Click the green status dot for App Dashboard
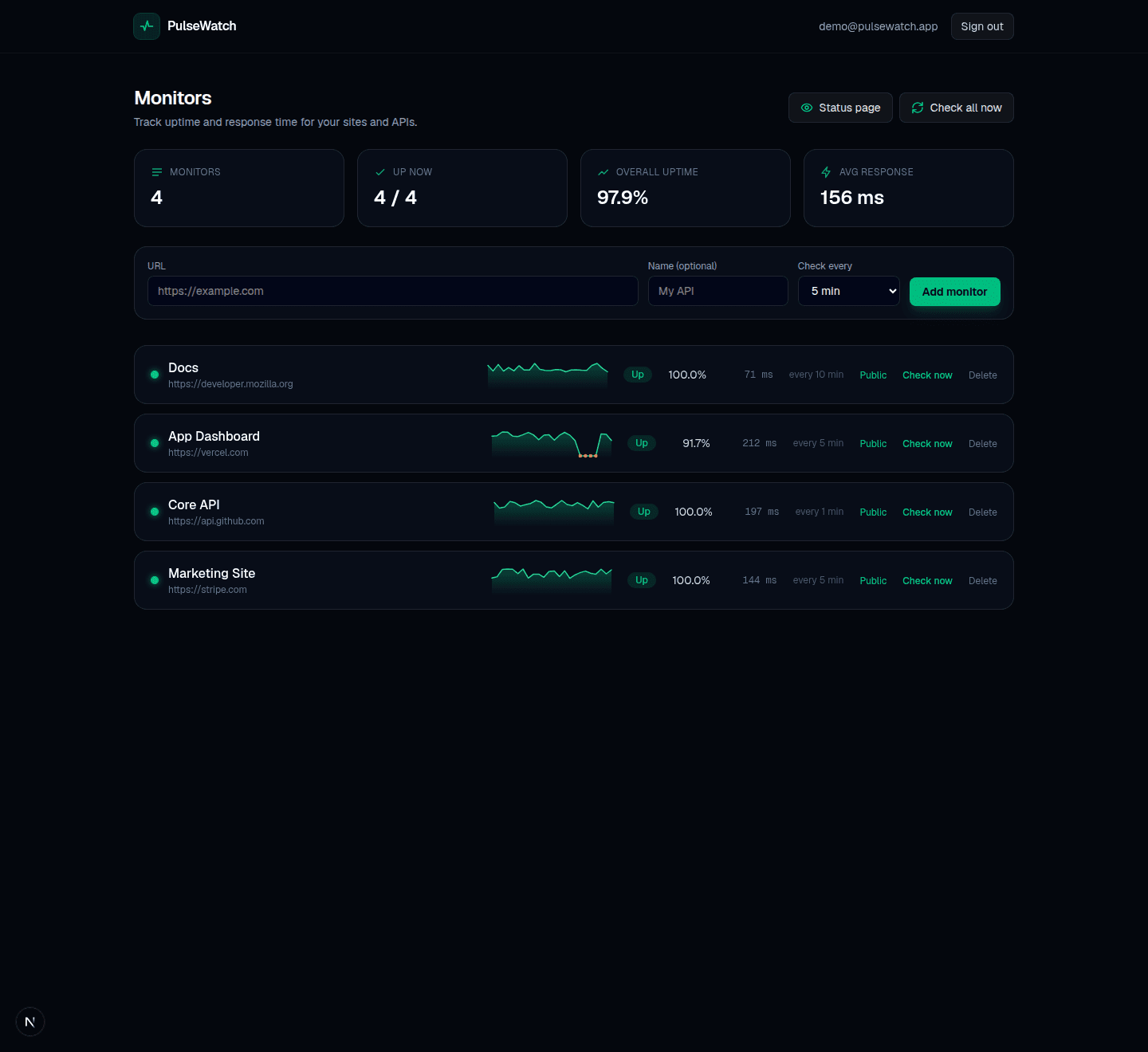This screenshot has width=1148, height=1052. pyautogui.click(x=155, y=443)
